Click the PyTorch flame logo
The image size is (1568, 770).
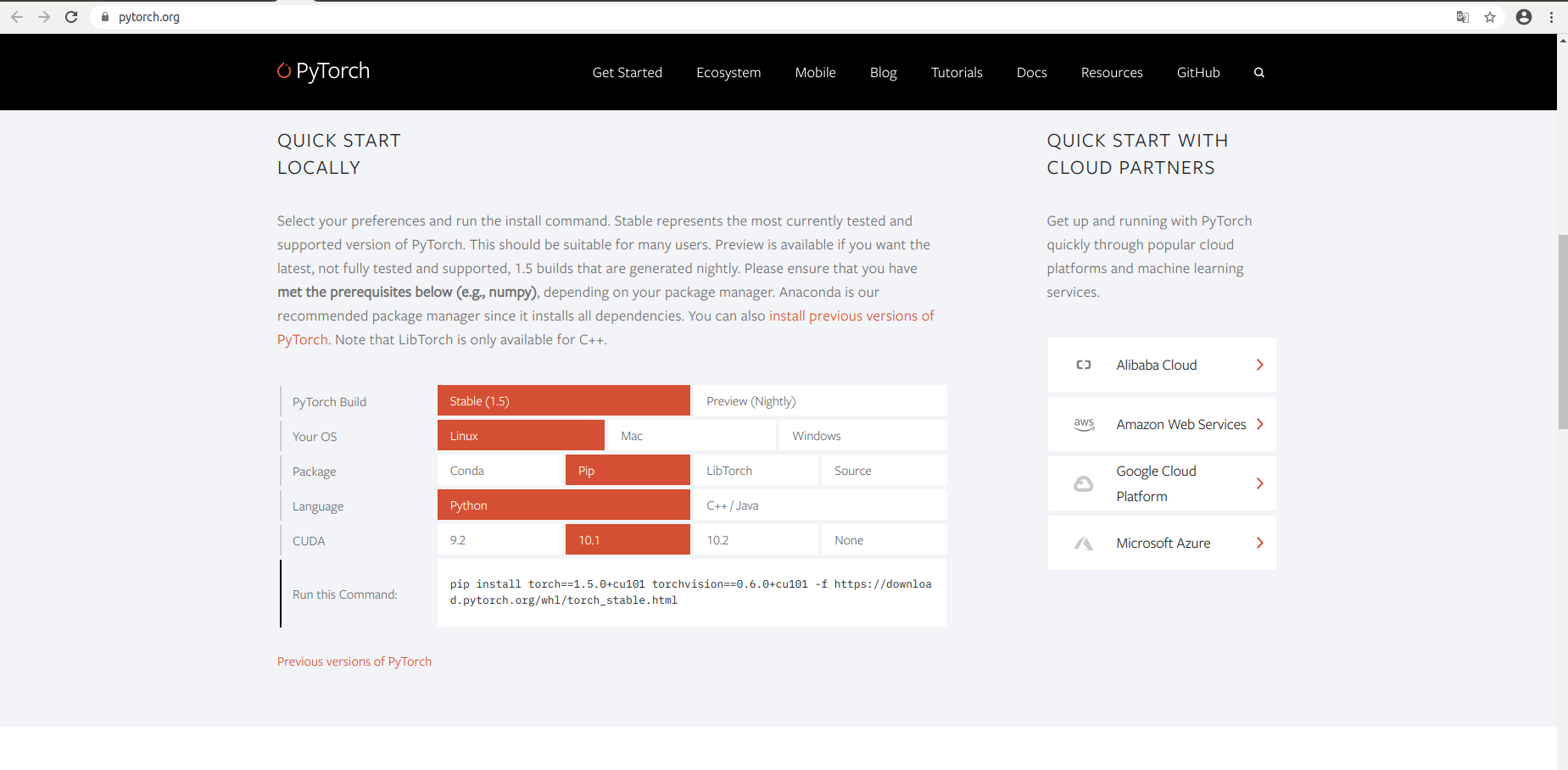click(x=284, y=70)
